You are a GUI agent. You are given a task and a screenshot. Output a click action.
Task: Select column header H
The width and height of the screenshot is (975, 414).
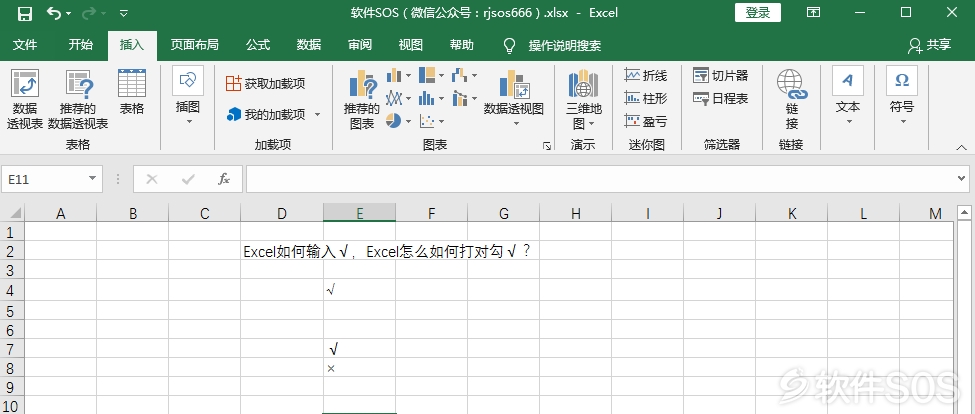pyautogui.click(x=575, y=214)
